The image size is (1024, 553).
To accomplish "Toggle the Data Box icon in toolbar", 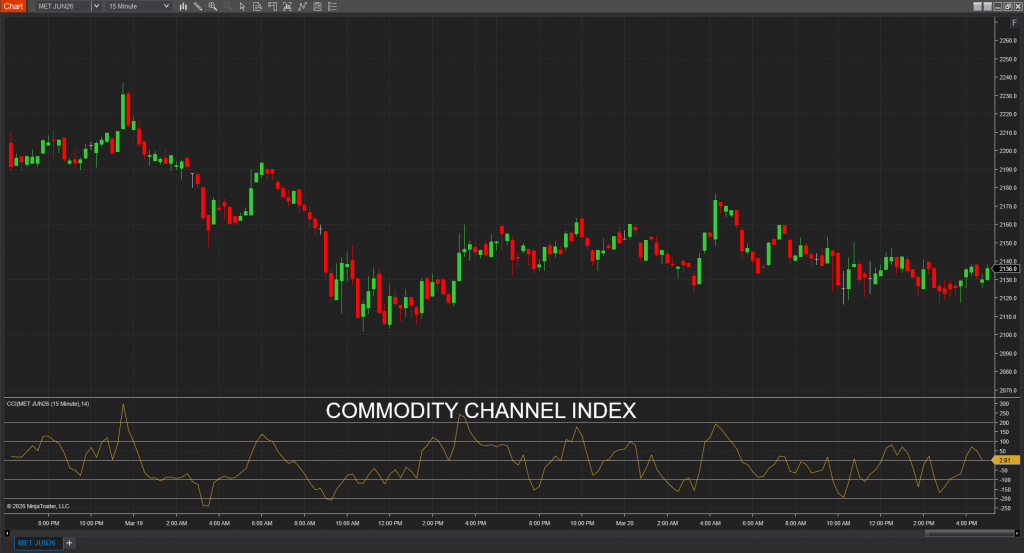I will point(258,6).
